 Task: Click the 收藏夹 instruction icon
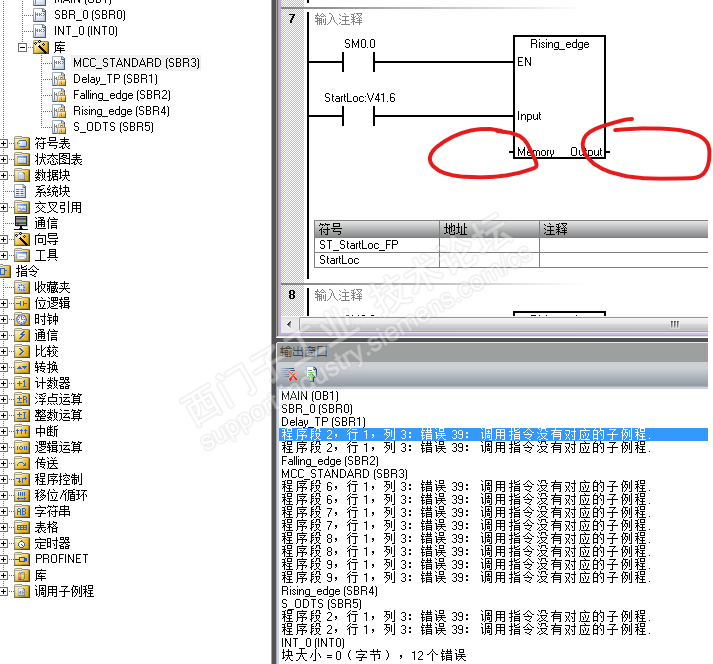(x=21, y=287)
